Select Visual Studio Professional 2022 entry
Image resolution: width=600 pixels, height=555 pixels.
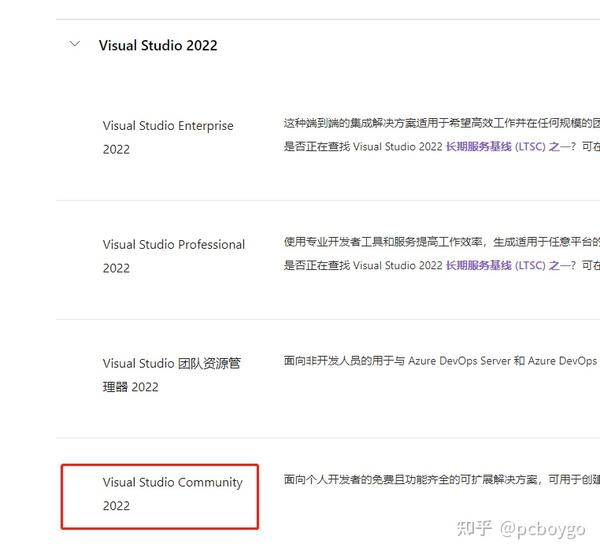[x=174, y=256]
